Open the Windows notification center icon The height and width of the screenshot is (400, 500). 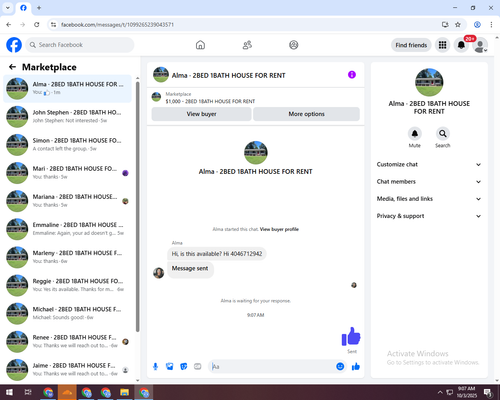(x=488, y=393)
